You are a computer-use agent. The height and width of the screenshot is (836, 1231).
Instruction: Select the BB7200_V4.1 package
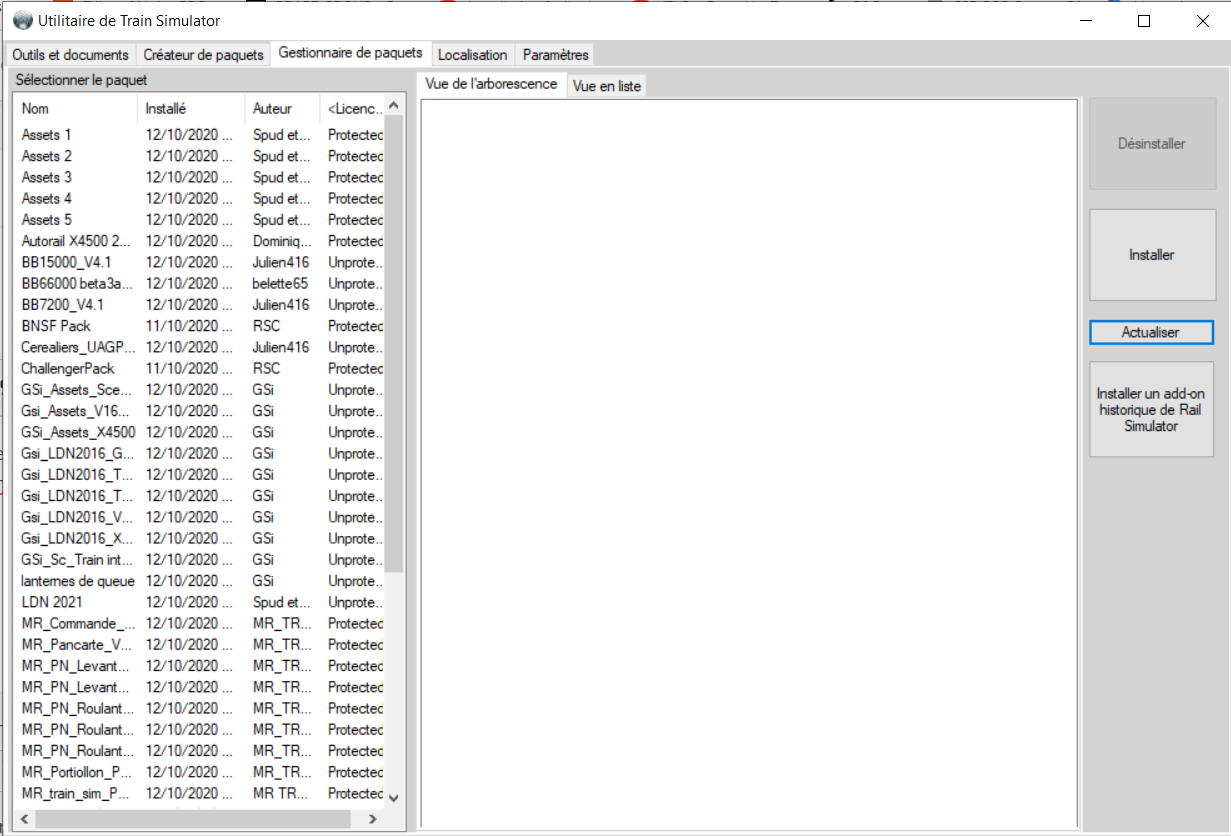tap(199, 305)
